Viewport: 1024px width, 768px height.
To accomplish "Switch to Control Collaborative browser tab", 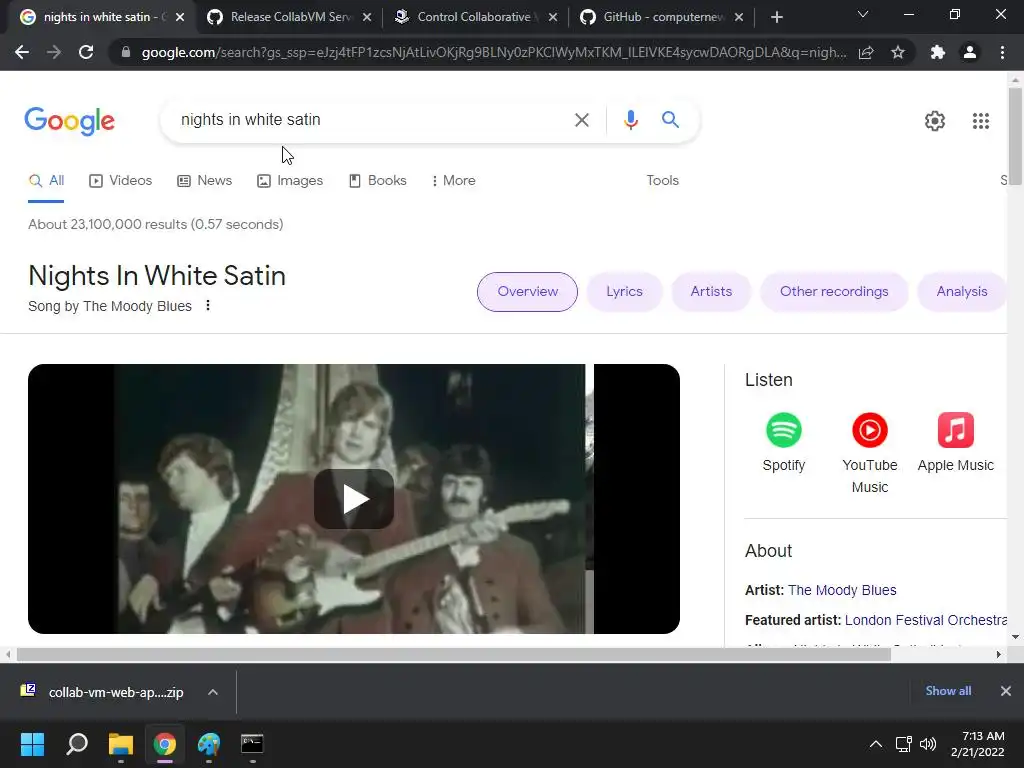I will pyautogui.click(x=476, y=17).
